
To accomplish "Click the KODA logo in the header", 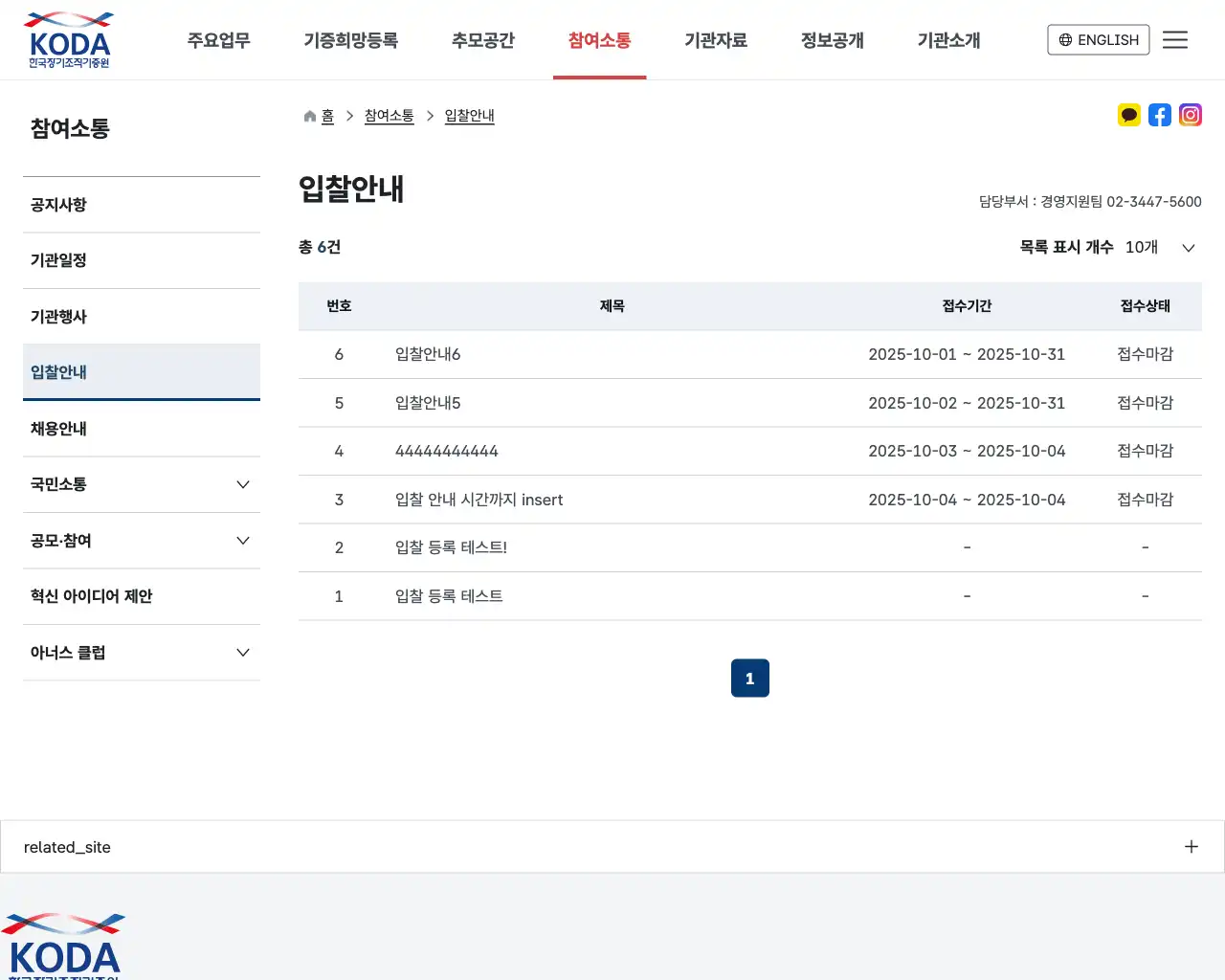I will [67, 39].
